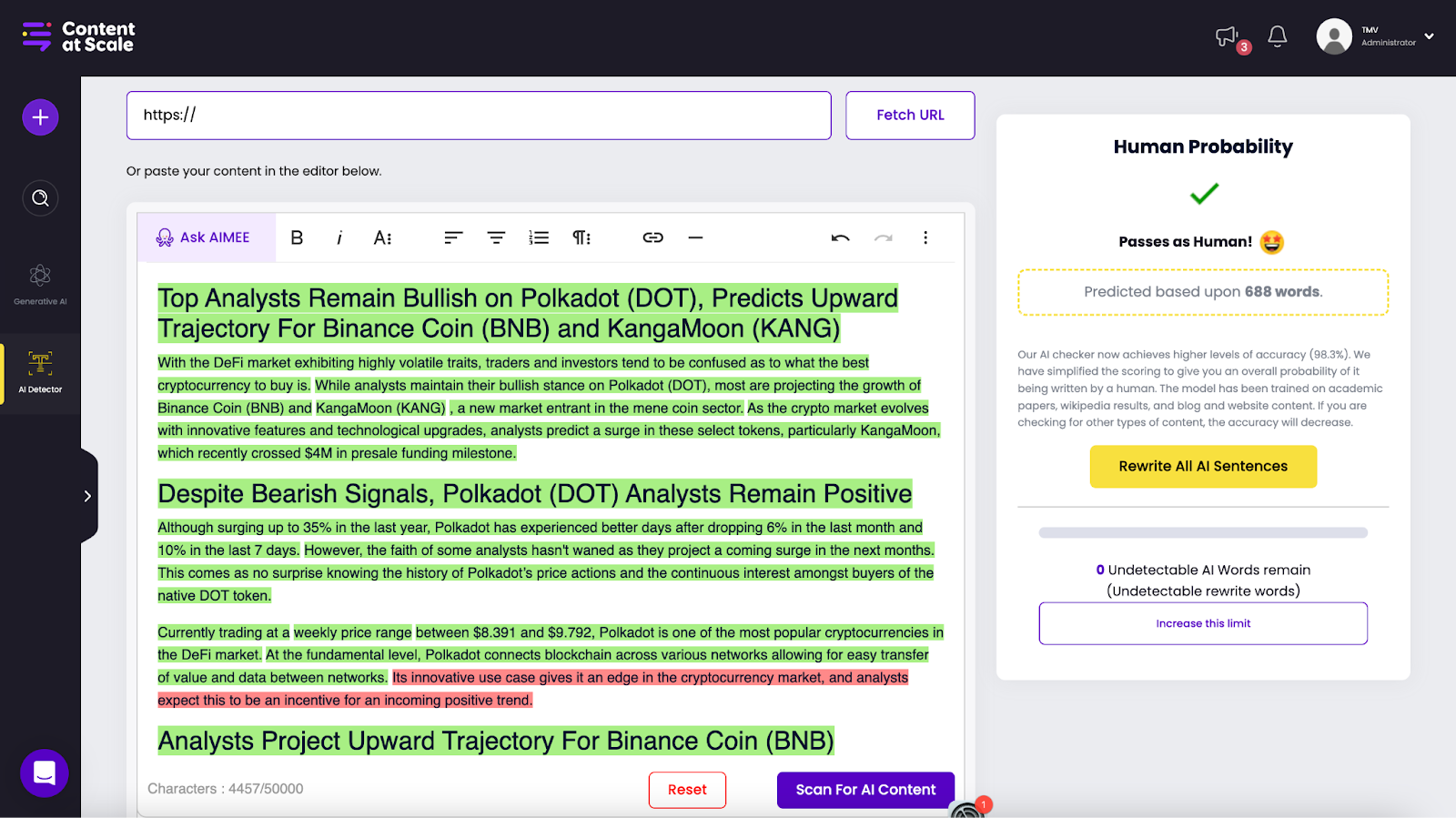This screenshot has width=1456, height=818.
Task: Click heading 'Despite Bearish Signals, Polkadot (DOT)'
Action: [x=535, y=494]
